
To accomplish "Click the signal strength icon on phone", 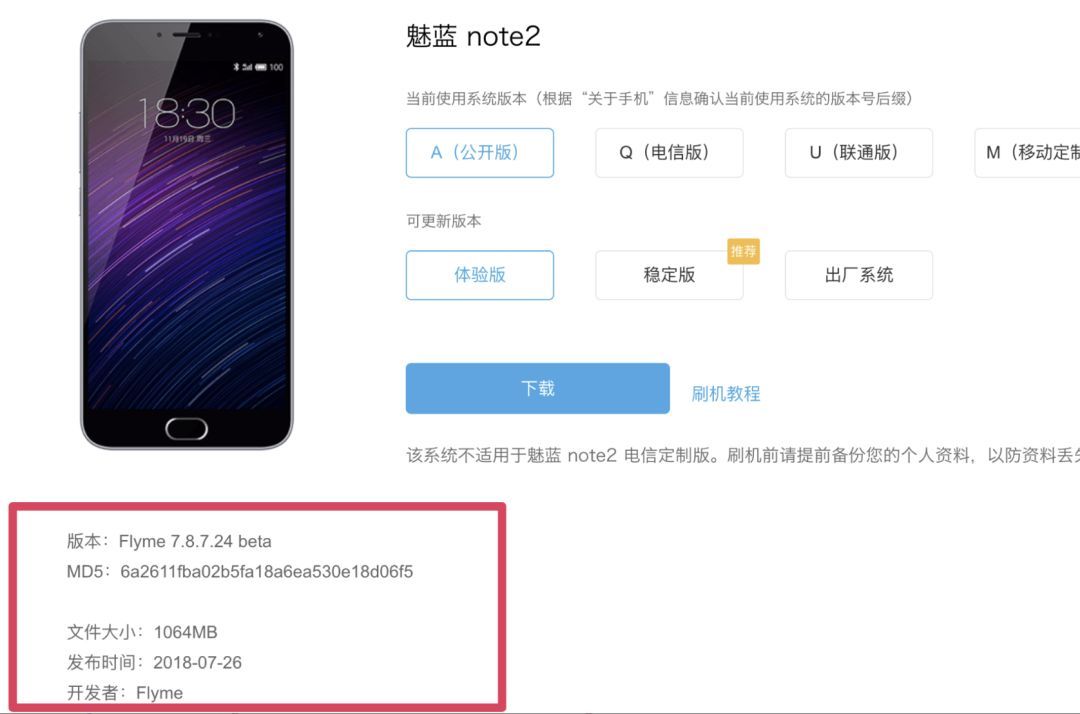I will click(247, 67).
